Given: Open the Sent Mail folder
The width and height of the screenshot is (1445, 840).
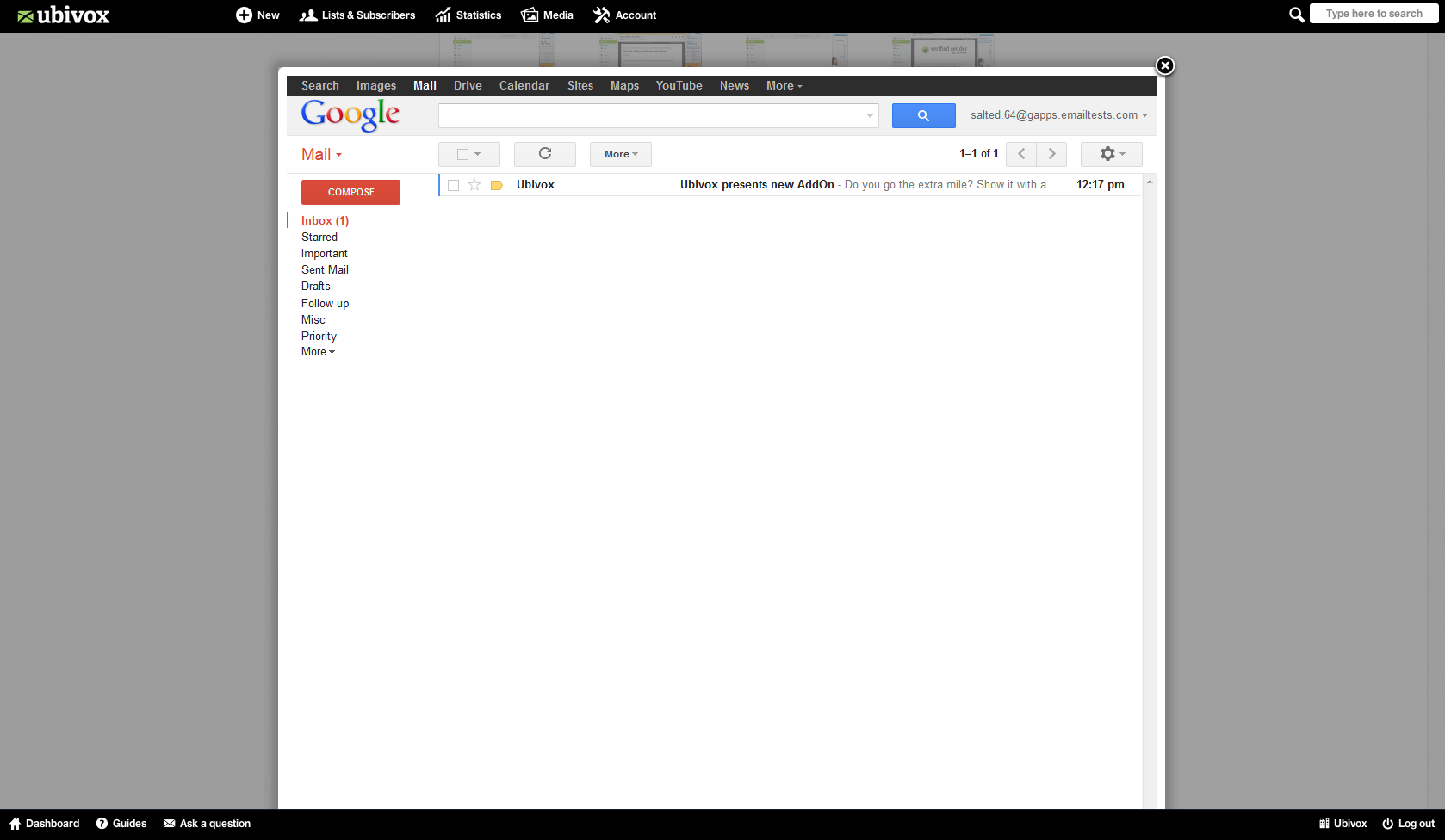Looking at the screenshot, I should point(325,270).
